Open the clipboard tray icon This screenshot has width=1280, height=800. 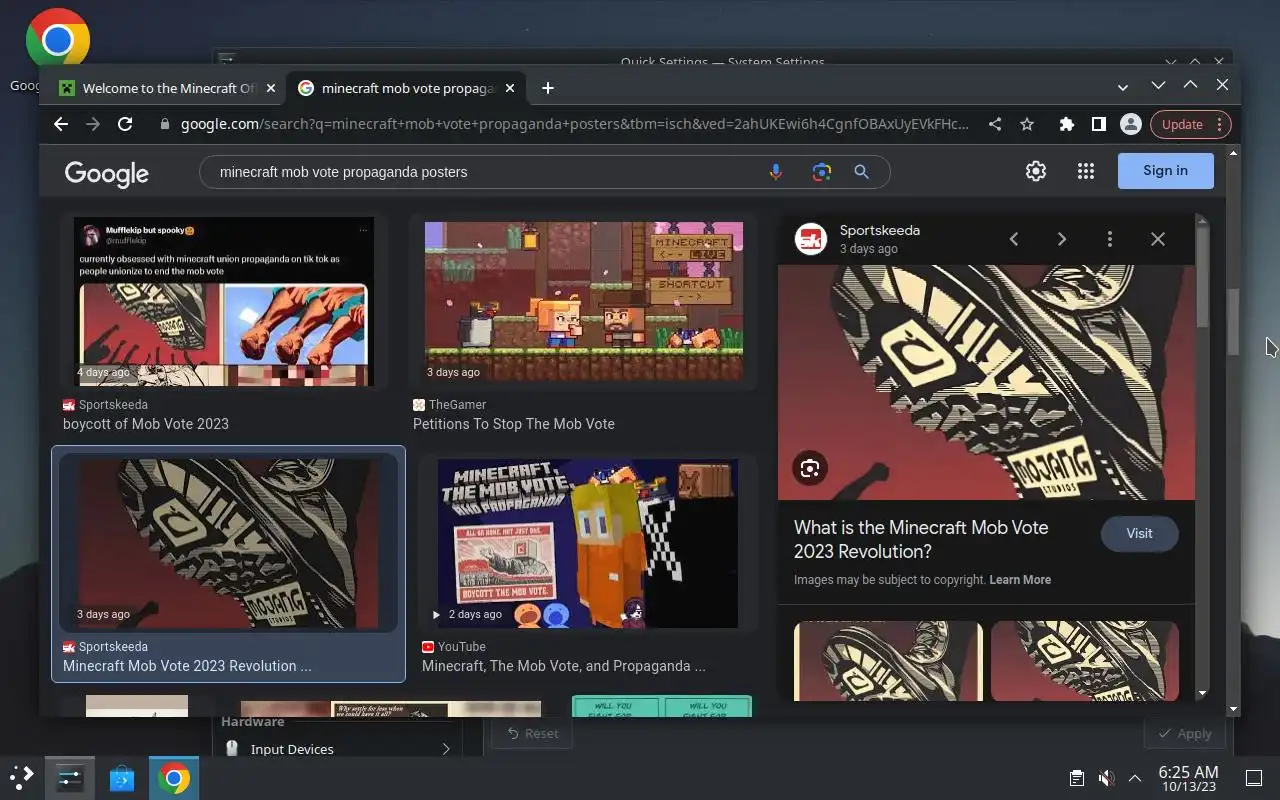point(1077,778)
